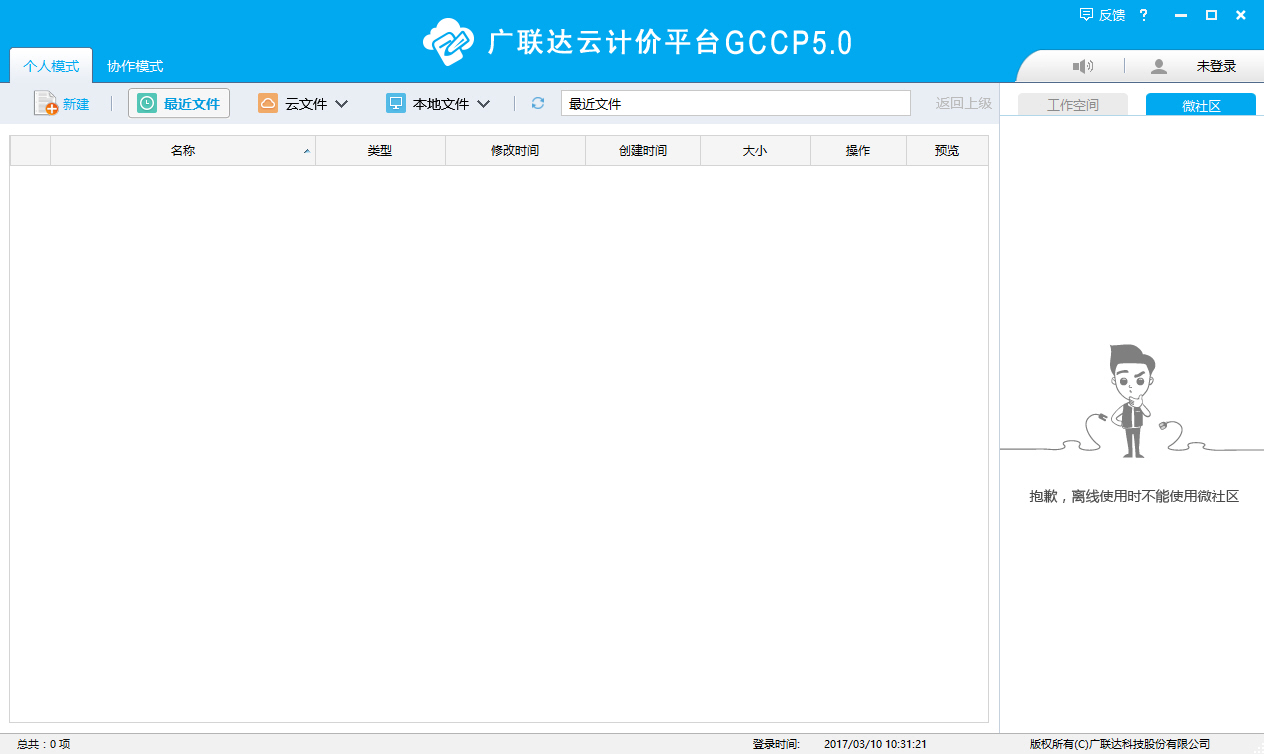Click the blue local files monitor icon

click(396, 103)
